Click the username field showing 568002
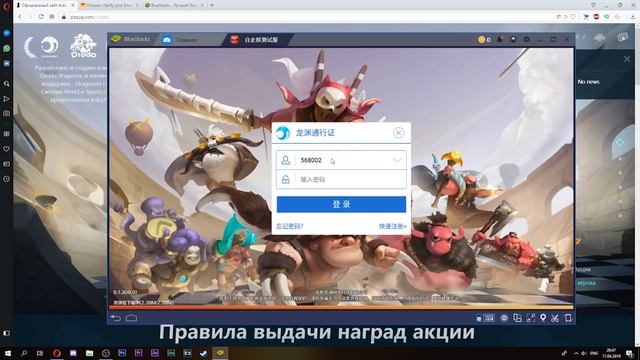The height and width of the screenshot is (360, 640). coord(341,160)
